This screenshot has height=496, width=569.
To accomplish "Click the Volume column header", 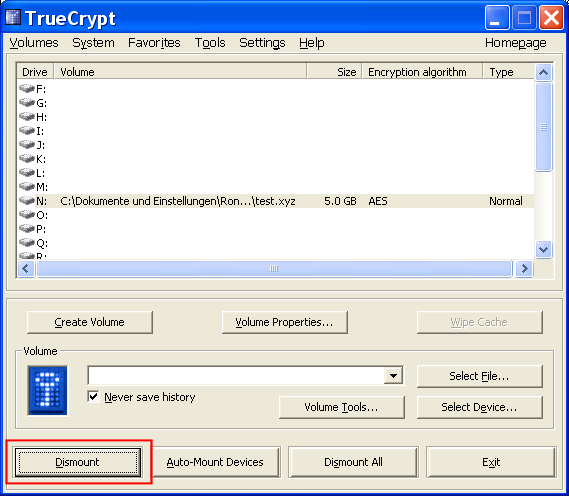I will coord(180,72).
